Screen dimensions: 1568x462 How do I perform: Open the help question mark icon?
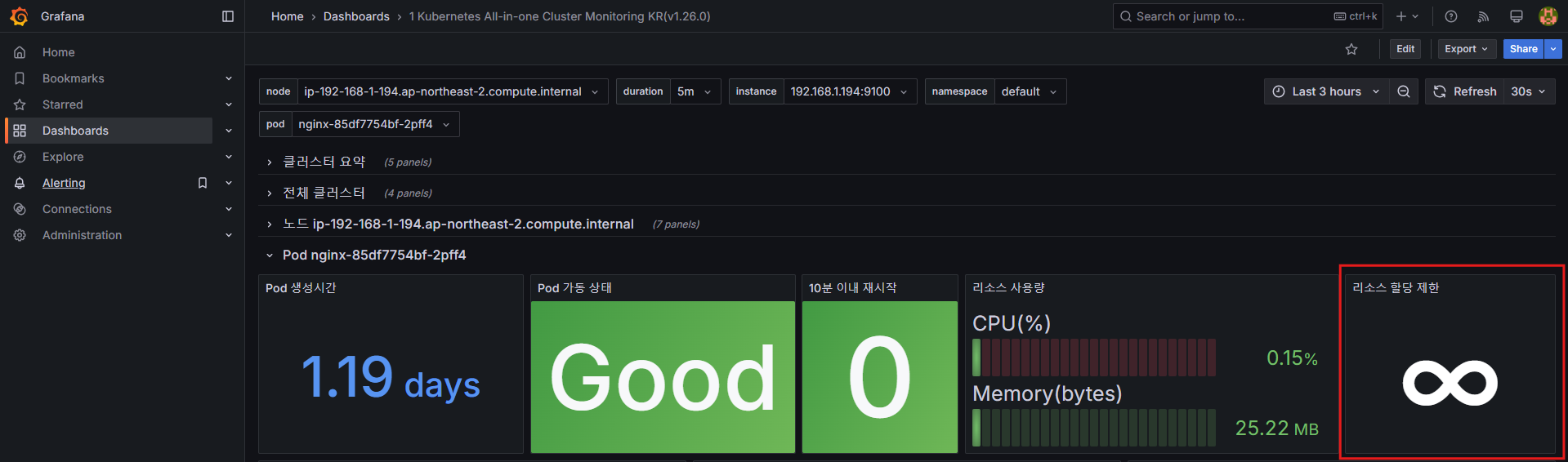[1451, 16]
